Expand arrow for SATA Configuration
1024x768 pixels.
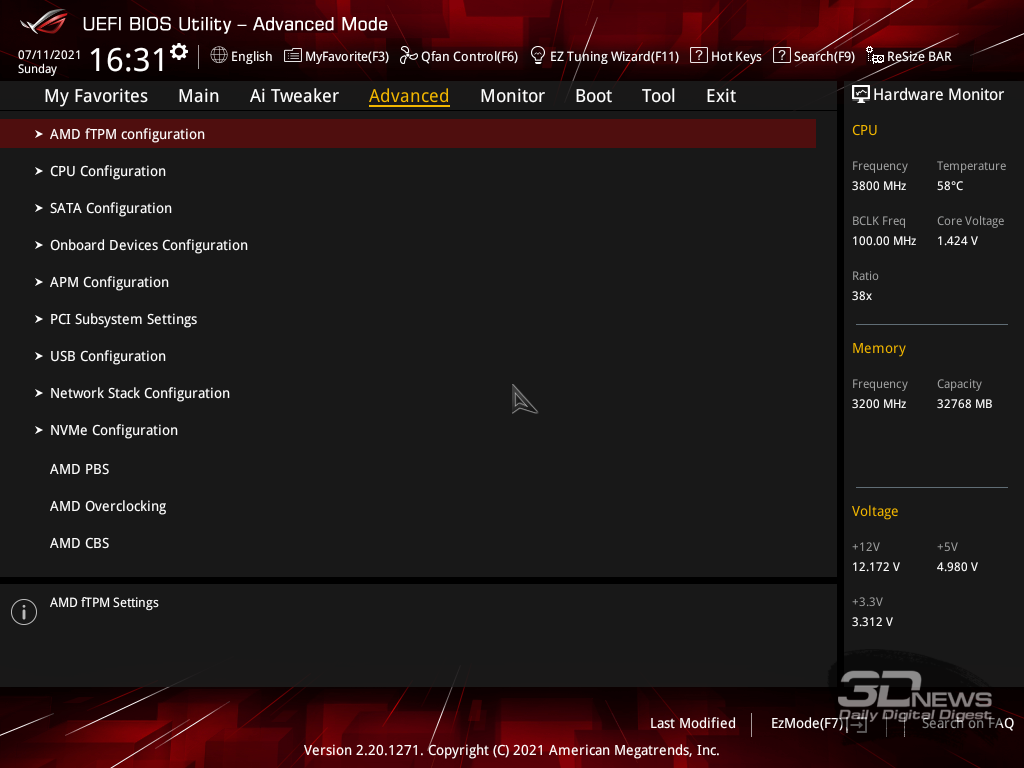(39, 208)
